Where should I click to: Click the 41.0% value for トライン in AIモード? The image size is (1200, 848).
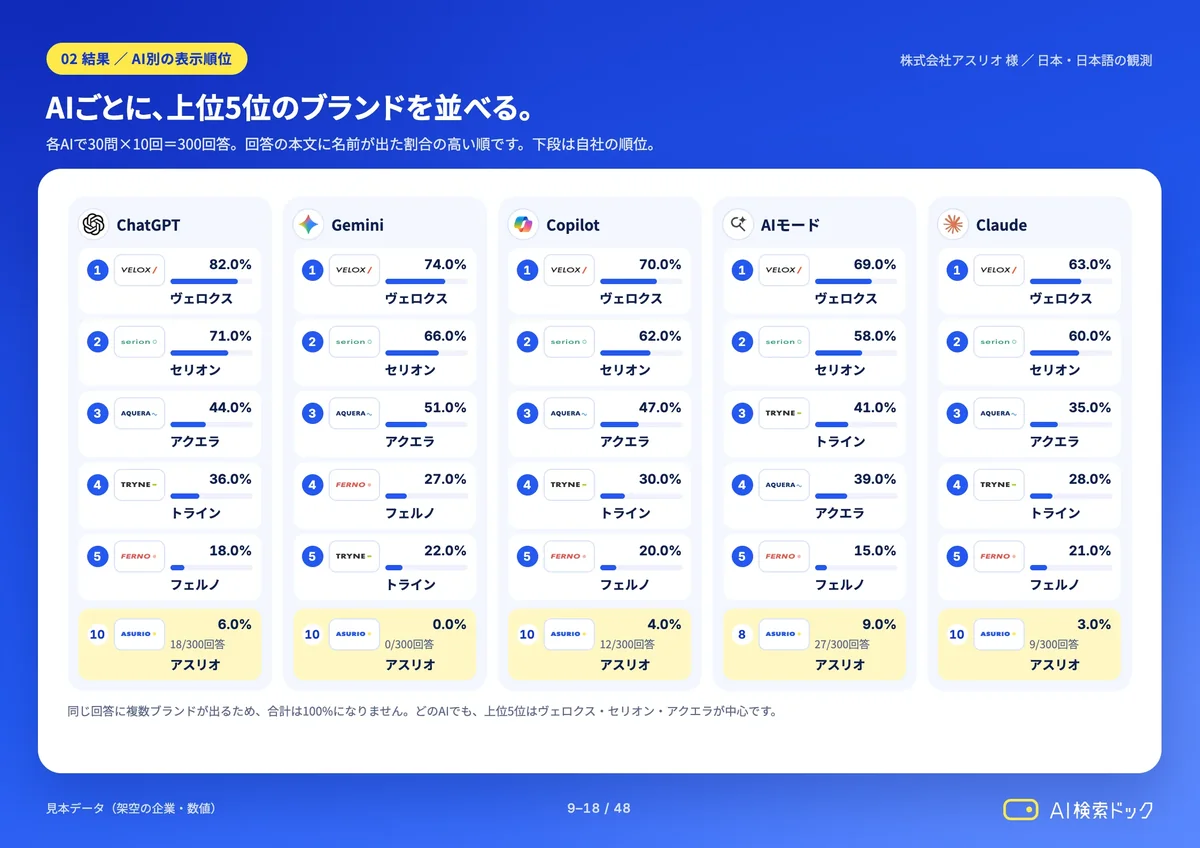[x=875, y=407]
